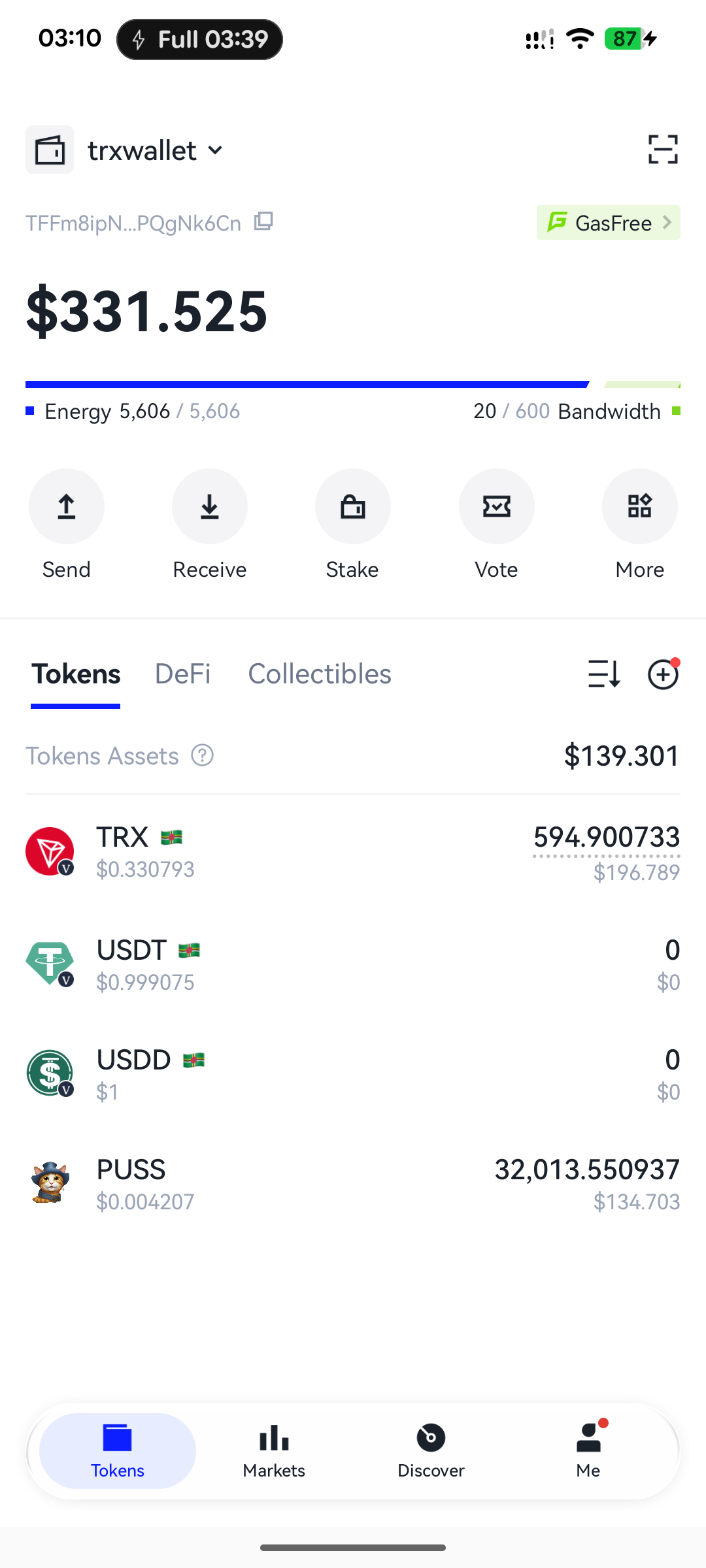Open the Discover bottom tab
The width and height of the screenshot is (706, 1568).
tap(431, 1451)
